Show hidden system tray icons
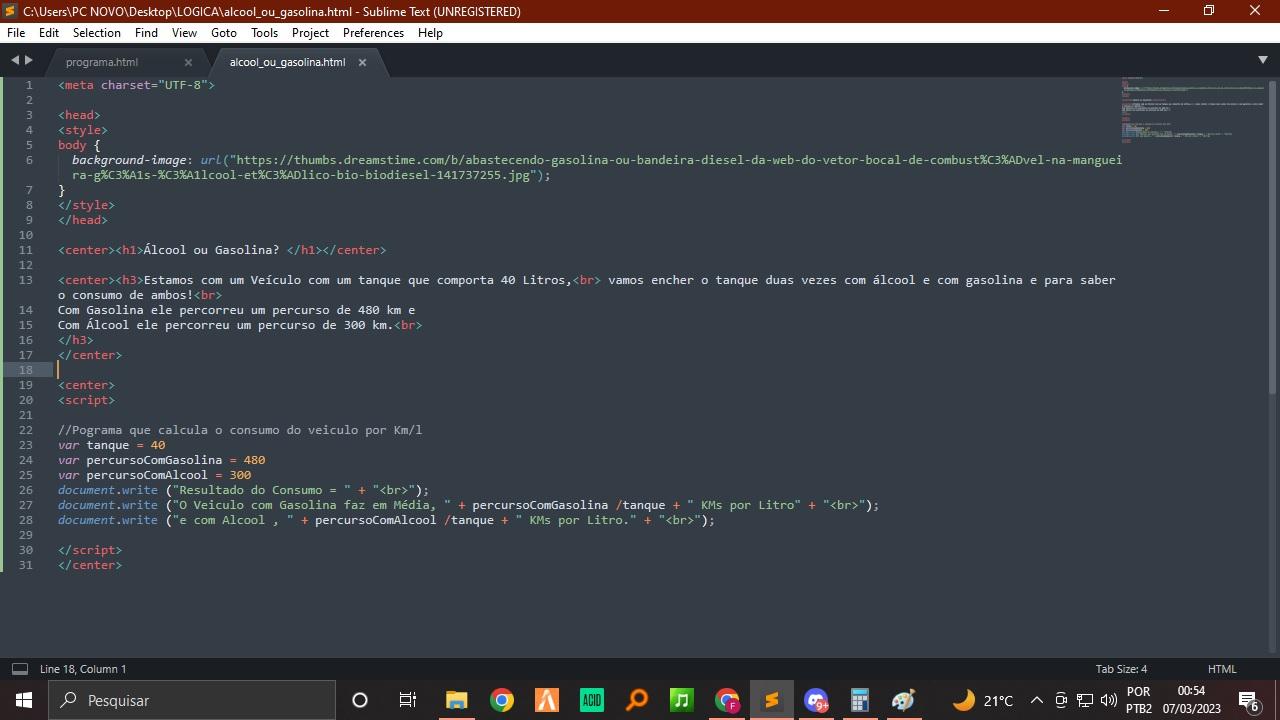Screen dimensions: 1280x720 point(1037,700)
